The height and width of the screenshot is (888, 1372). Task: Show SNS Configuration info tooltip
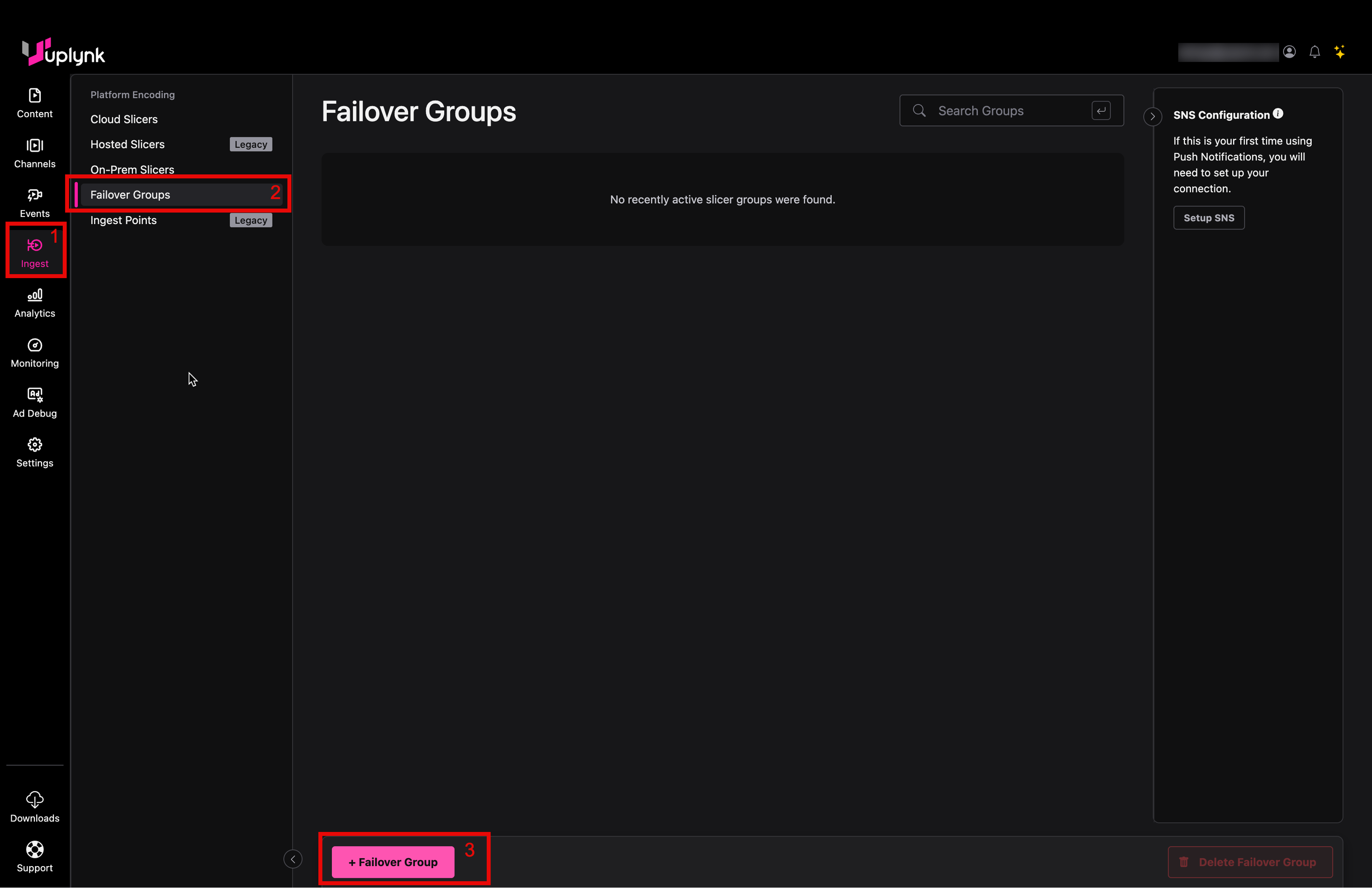[x=1278, y=114]
